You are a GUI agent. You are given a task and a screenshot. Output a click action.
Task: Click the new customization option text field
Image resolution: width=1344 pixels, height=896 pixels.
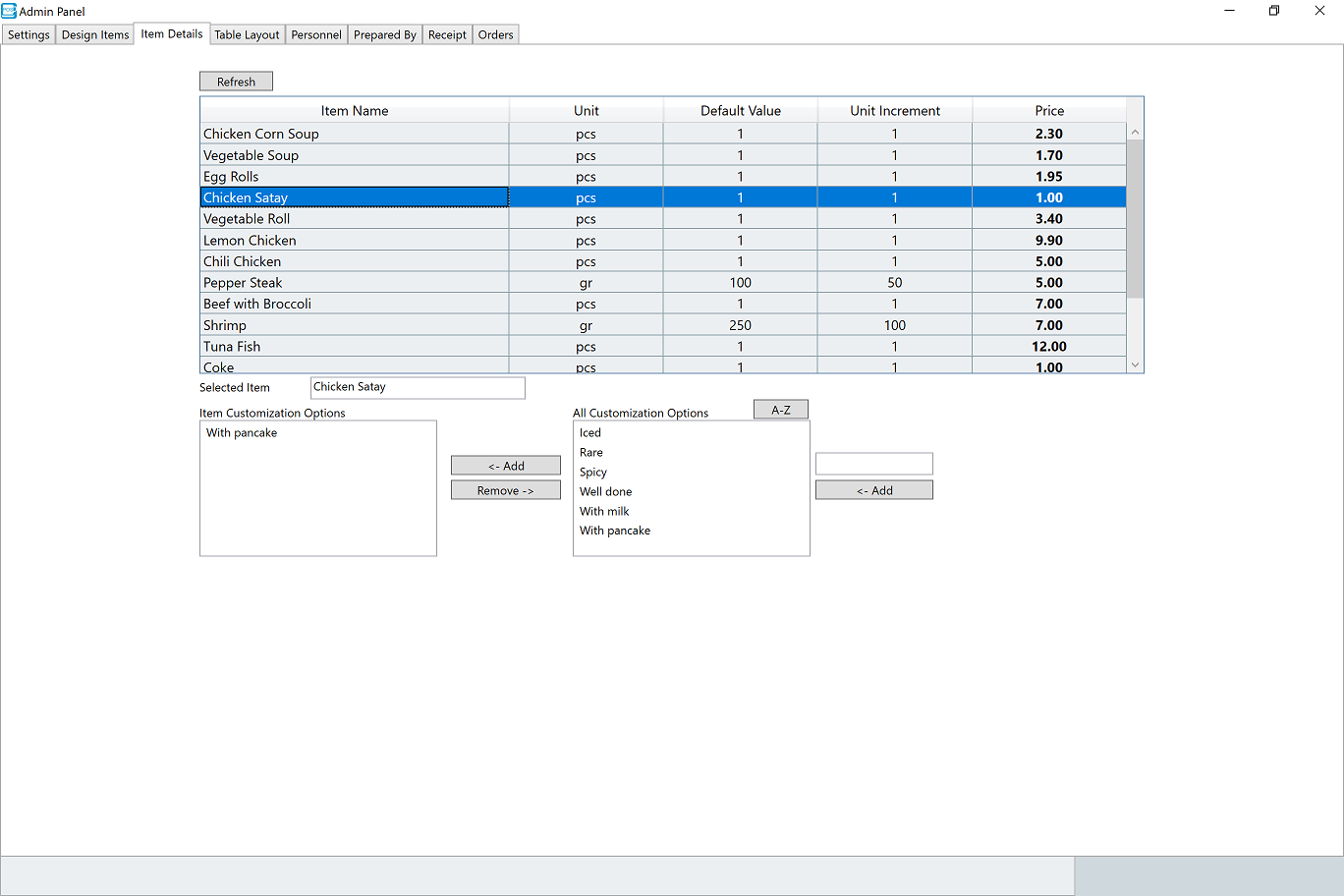[873, 464]
